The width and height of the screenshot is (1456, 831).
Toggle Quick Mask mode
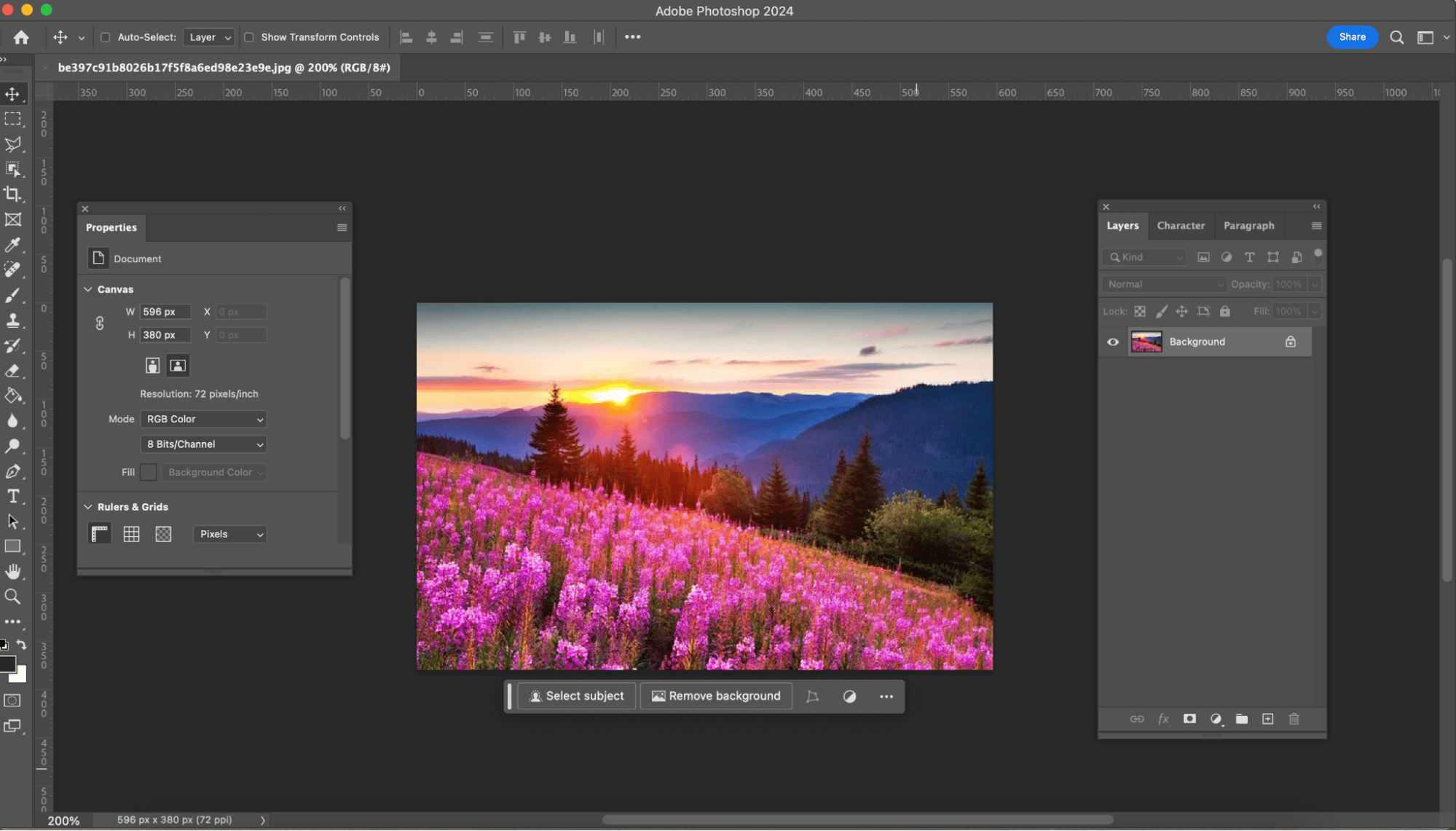click(12, 701)
